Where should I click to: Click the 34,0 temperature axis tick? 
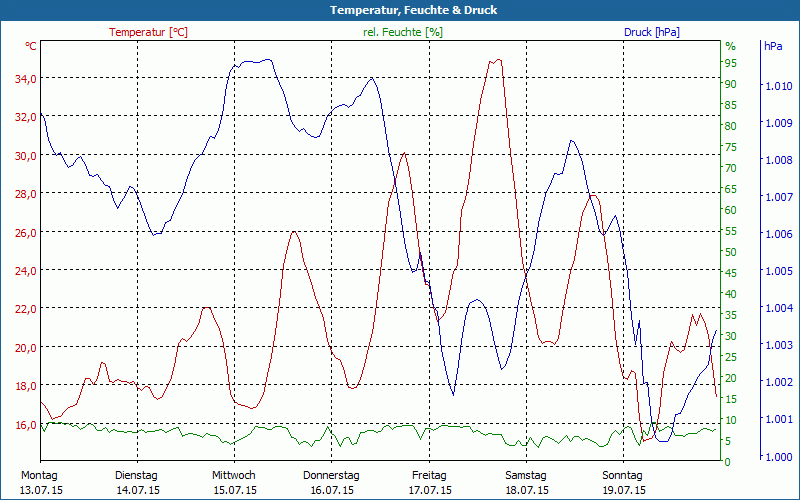pyautogui.click(x=24, y=78)
